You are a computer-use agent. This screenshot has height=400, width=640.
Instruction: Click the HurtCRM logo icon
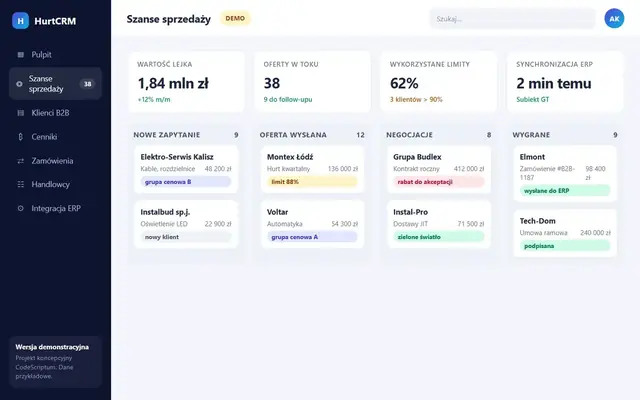tap(20, 20)
